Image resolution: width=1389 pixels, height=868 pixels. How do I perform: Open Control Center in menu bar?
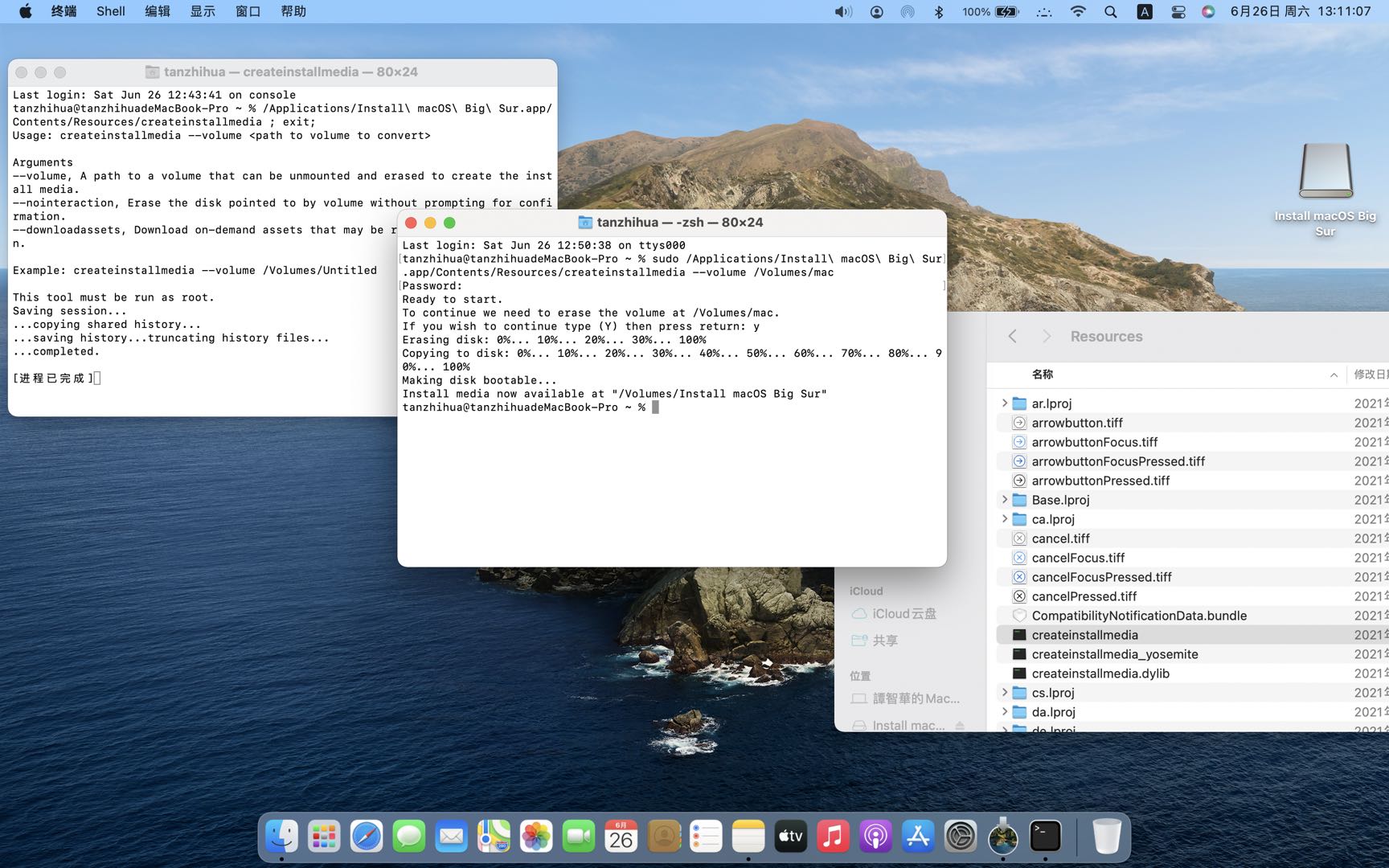[1178, 11]
